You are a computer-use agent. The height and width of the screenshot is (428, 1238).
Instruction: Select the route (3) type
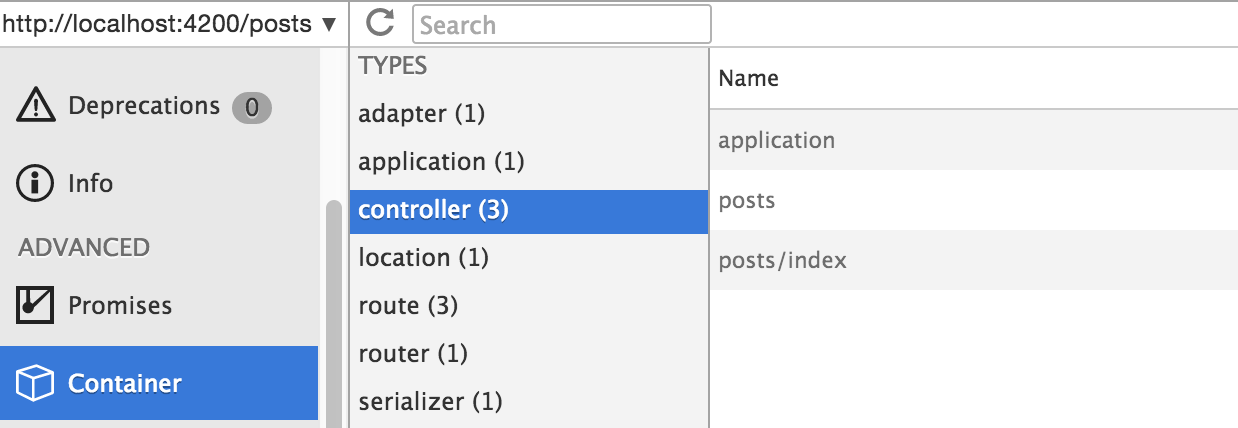click(x=408, y=306)
